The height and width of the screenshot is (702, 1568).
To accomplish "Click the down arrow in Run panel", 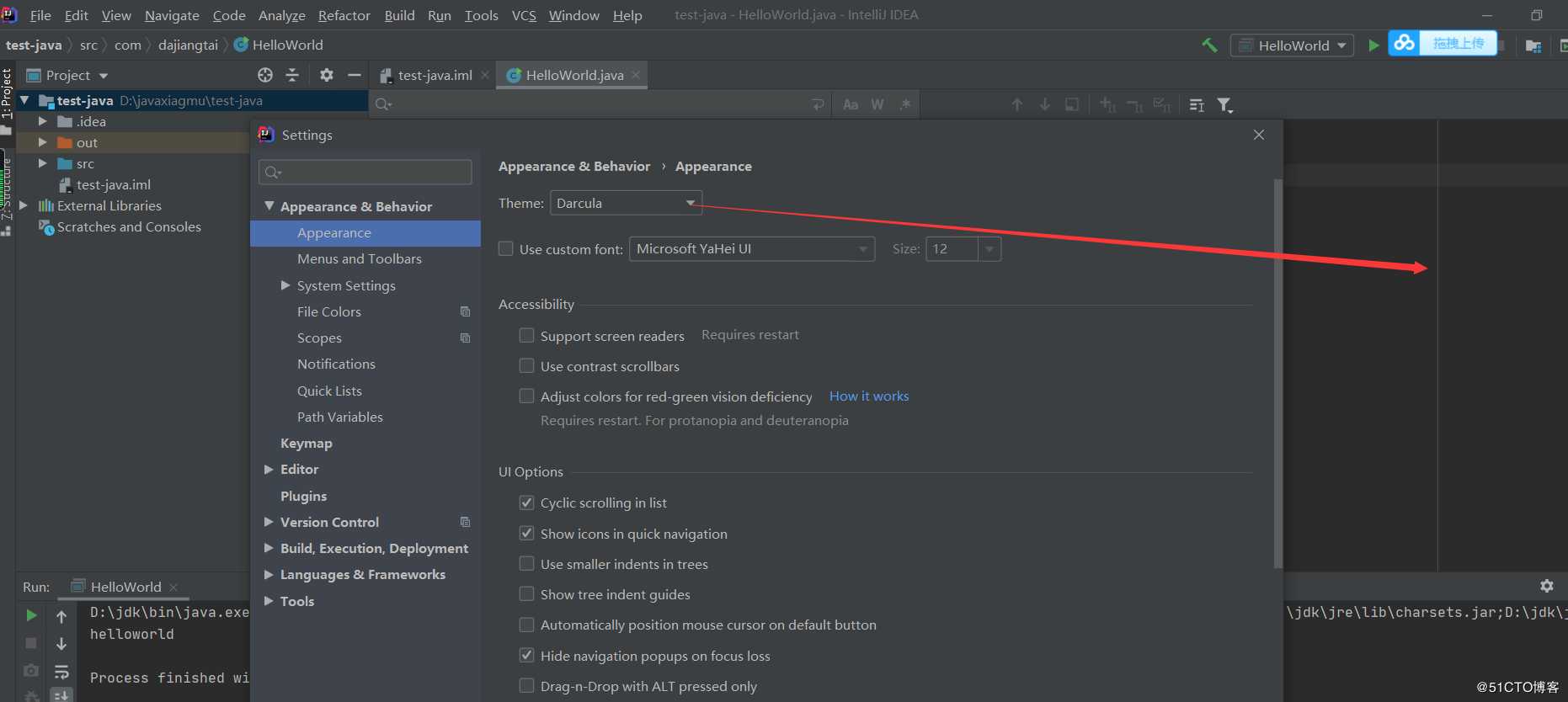I will pyautogui.click(x=61, y=644).
